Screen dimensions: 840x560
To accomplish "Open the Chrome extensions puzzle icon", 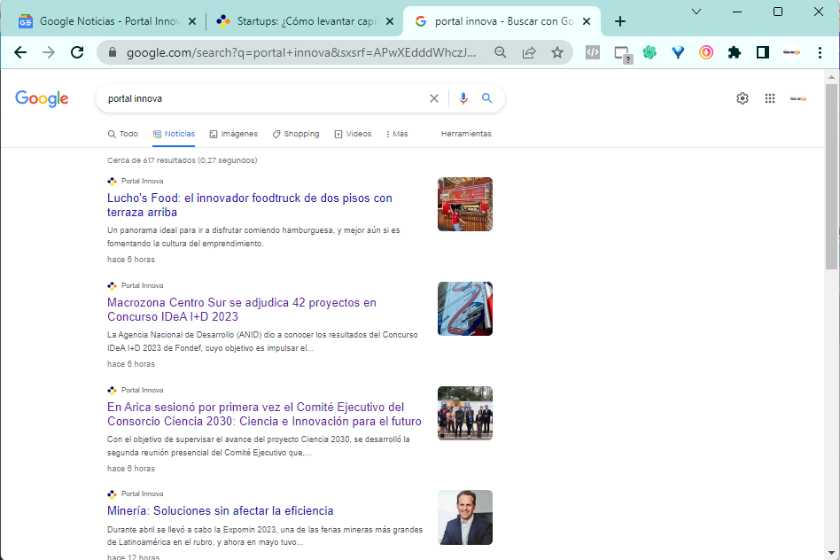I will (734, 53).
